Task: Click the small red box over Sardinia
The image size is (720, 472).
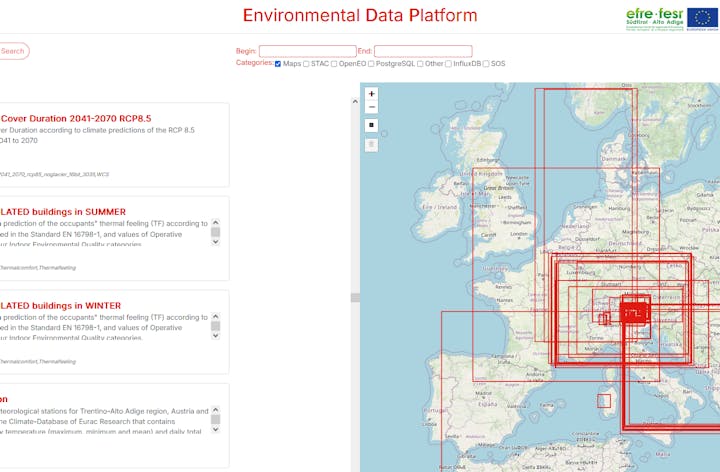Action: [604, 401]
